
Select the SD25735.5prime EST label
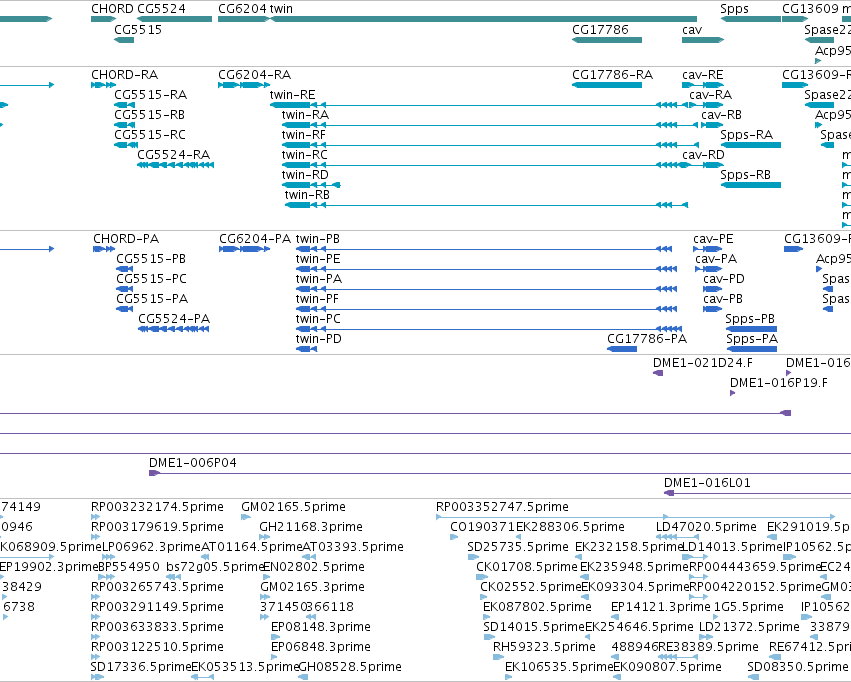(518, 547)
